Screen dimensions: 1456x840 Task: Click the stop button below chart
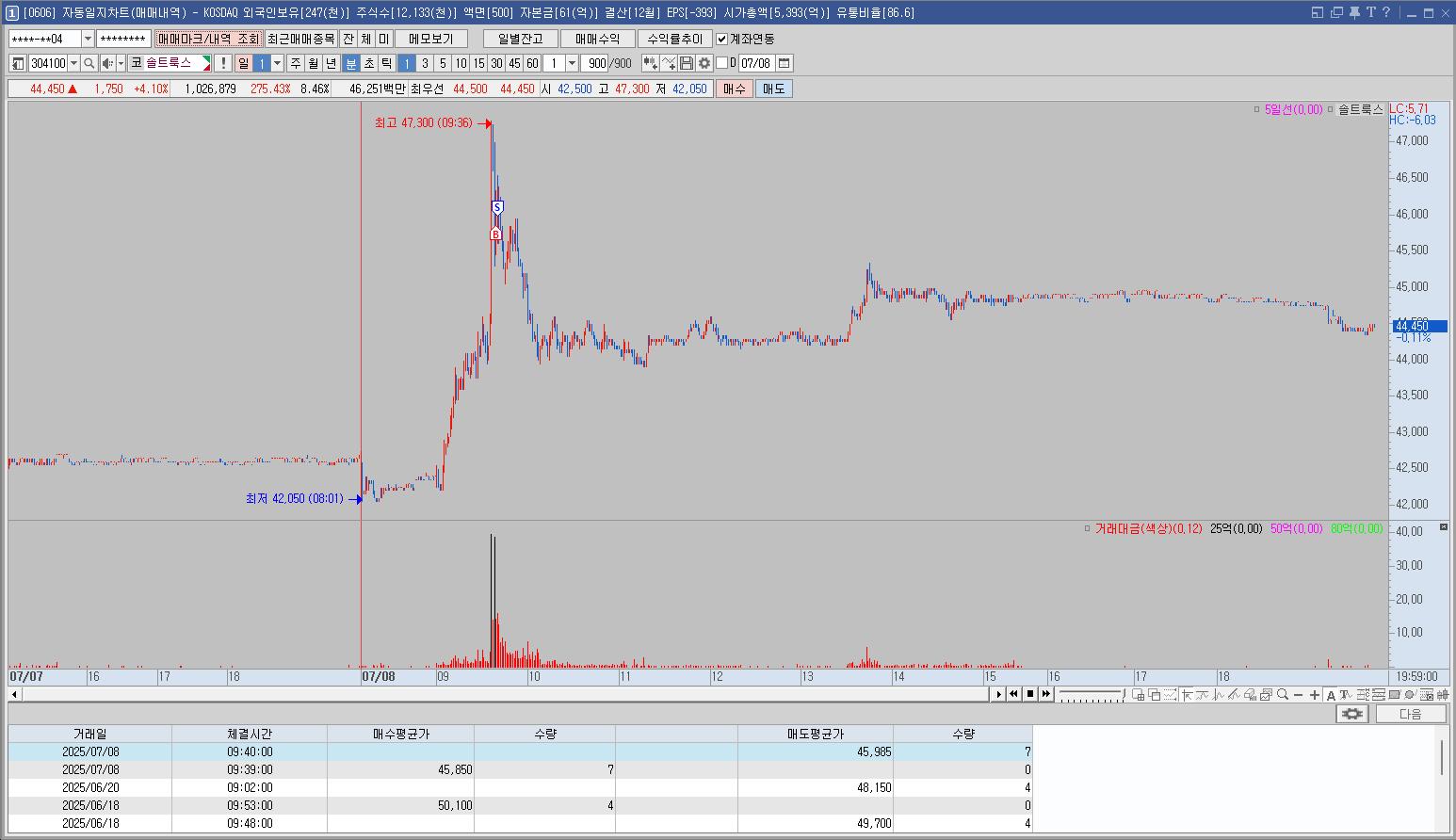click(1030, 694)
